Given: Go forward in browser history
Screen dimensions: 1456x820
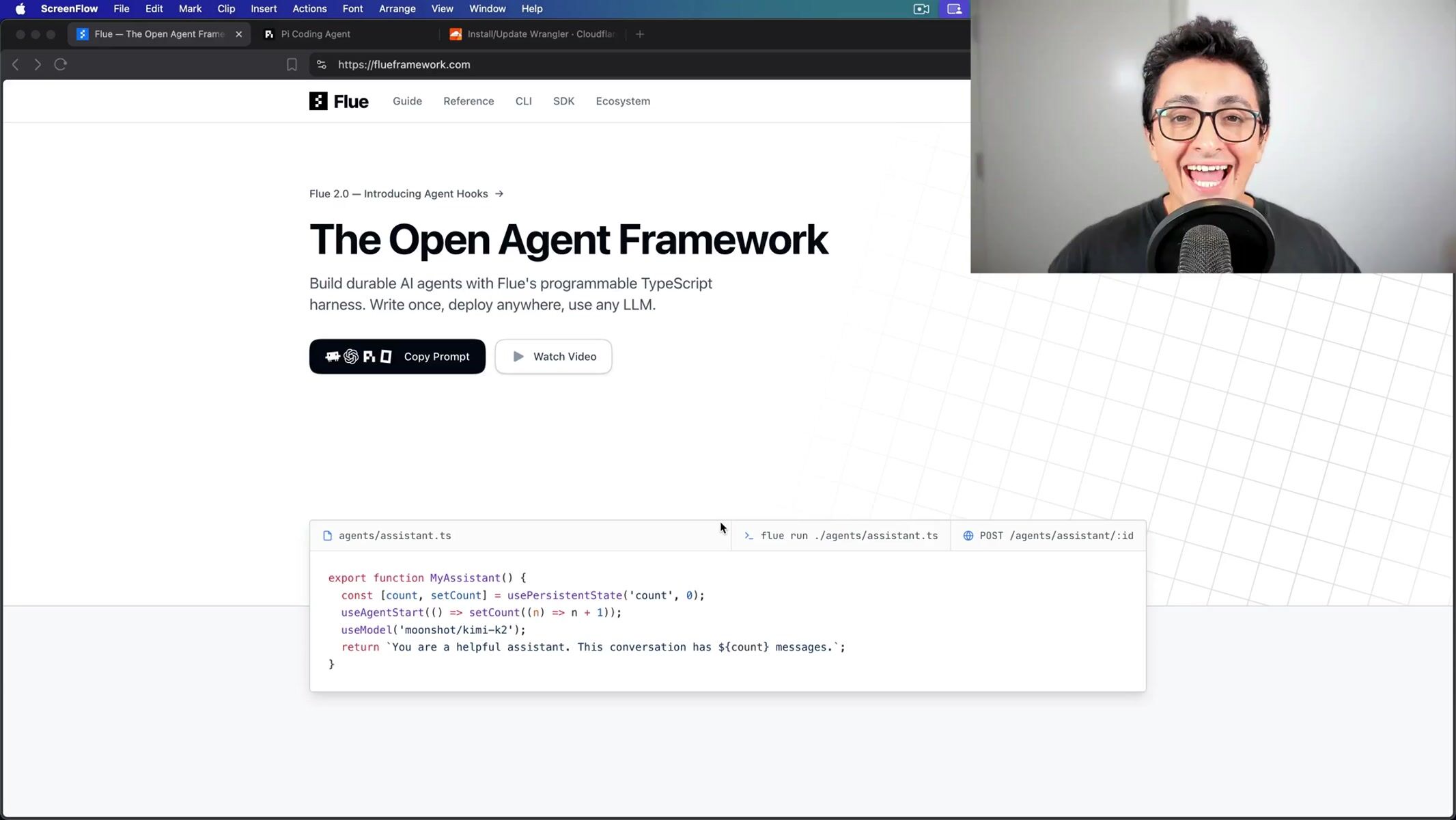Looking at the screenshot, I should pos(38,64).
